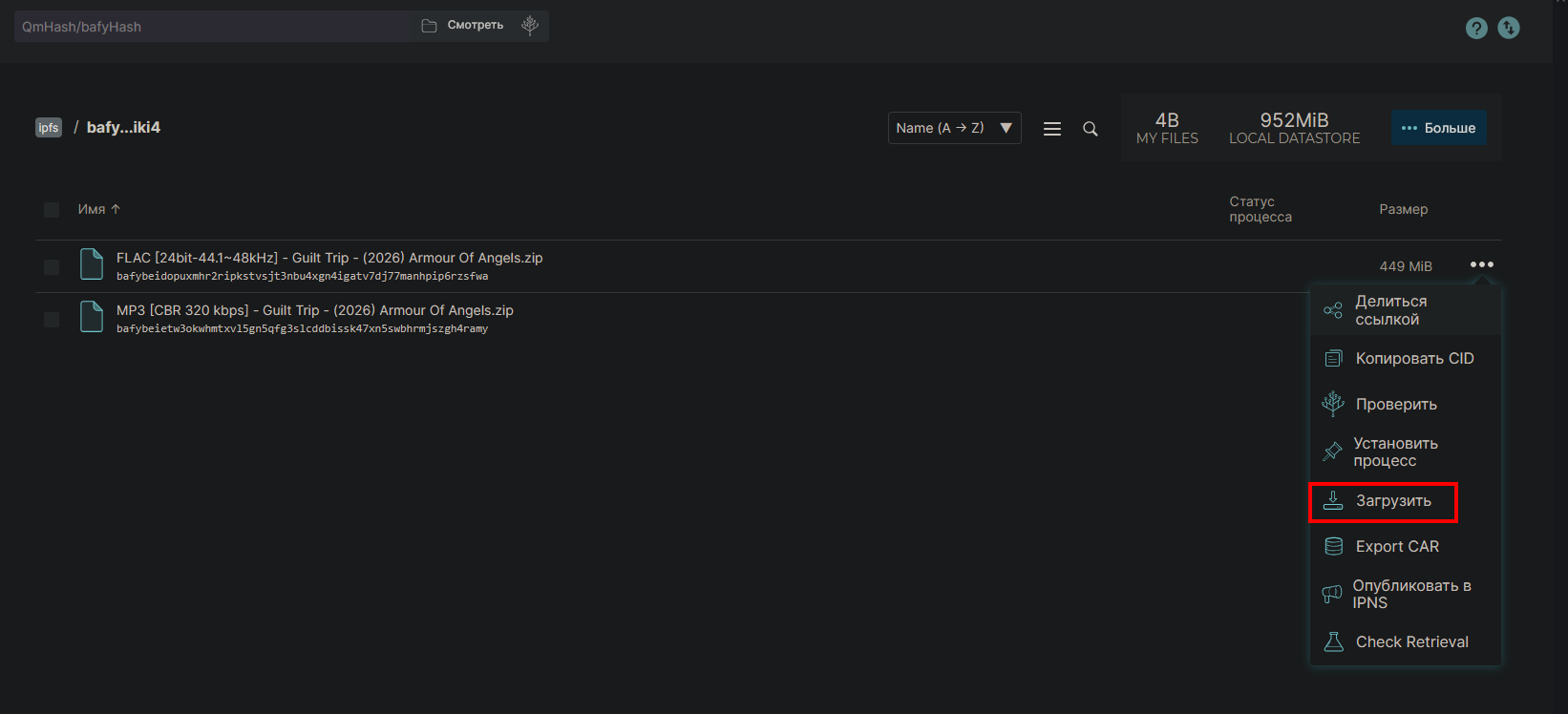Screen dimensions: 1568x714
Task: Click the 449 MiB size value
Action: 1406,266
